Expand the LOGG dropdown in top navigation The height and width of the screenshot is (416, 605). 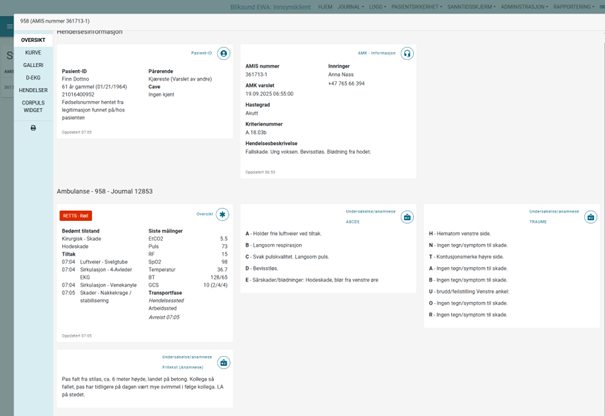point(376,6)
